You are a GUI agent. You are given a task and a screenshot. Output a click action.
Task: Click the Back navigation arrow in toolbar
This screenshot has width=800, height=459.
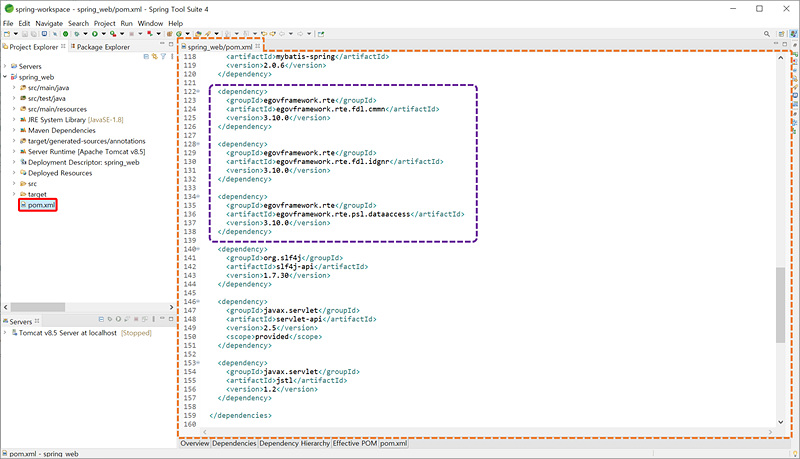tap(282, 34)
